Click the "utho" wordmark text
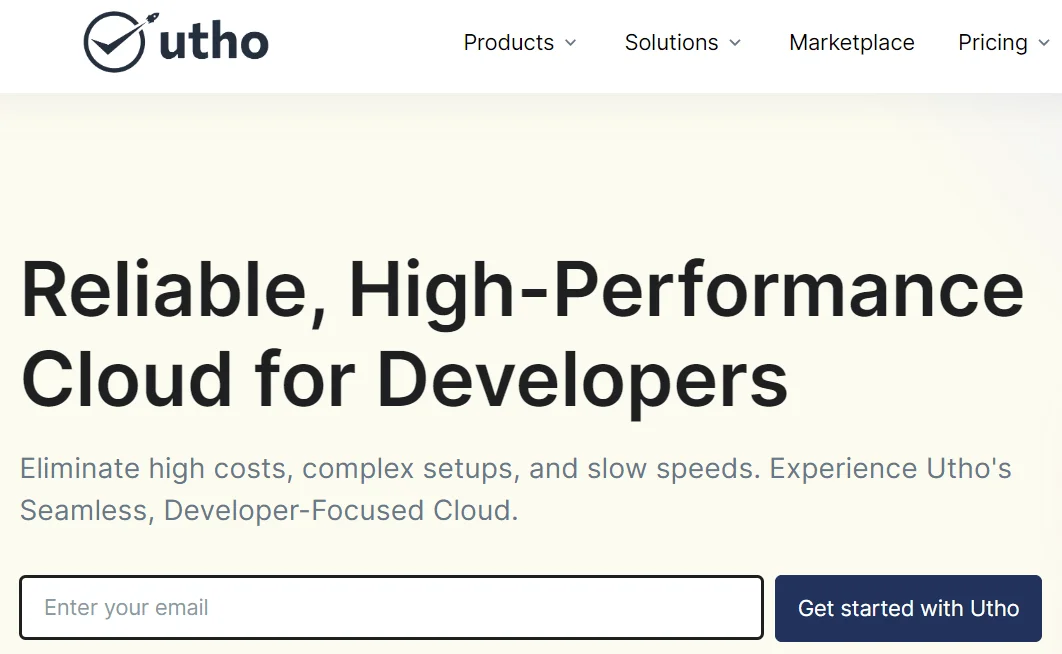The image size is (1062, 654). click(x=214, y=43)
